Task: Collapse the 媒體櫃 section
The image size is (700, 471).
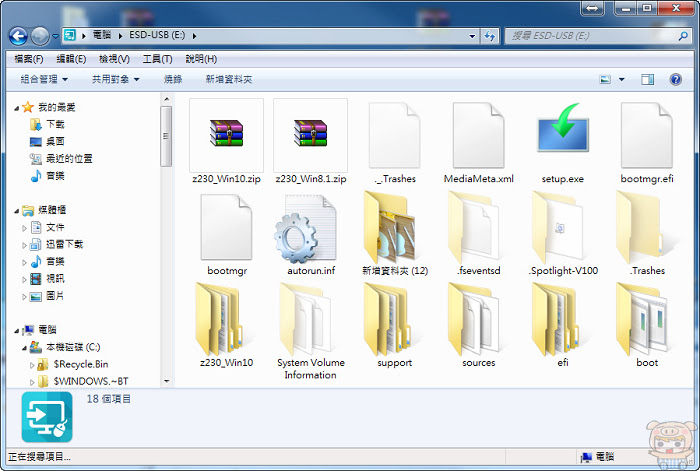Action: (17, 210)
